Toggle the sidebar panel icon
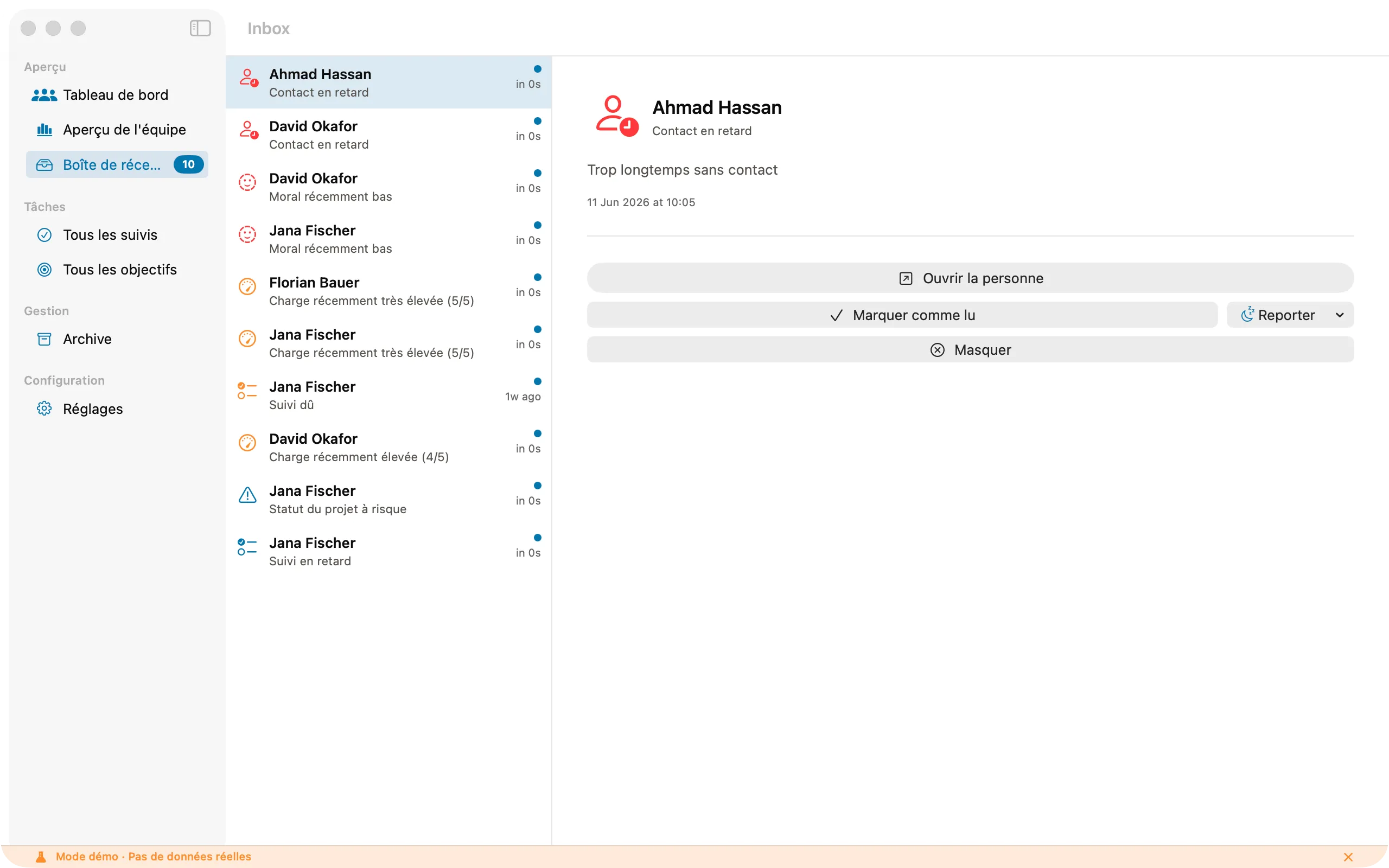1389x868 pixels. pyautogui.click(x=200, y=28)
